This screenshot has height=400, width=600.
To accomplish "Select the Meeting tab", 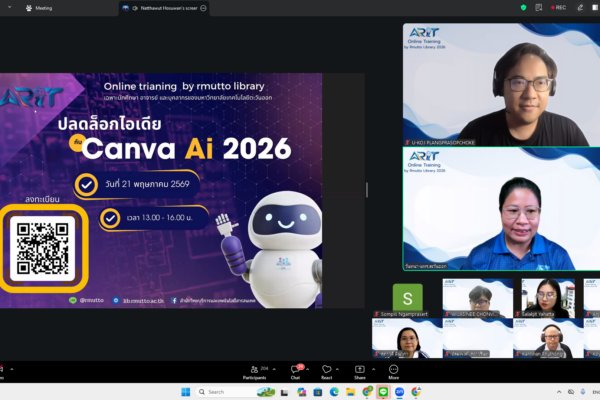I will (39, 8).
